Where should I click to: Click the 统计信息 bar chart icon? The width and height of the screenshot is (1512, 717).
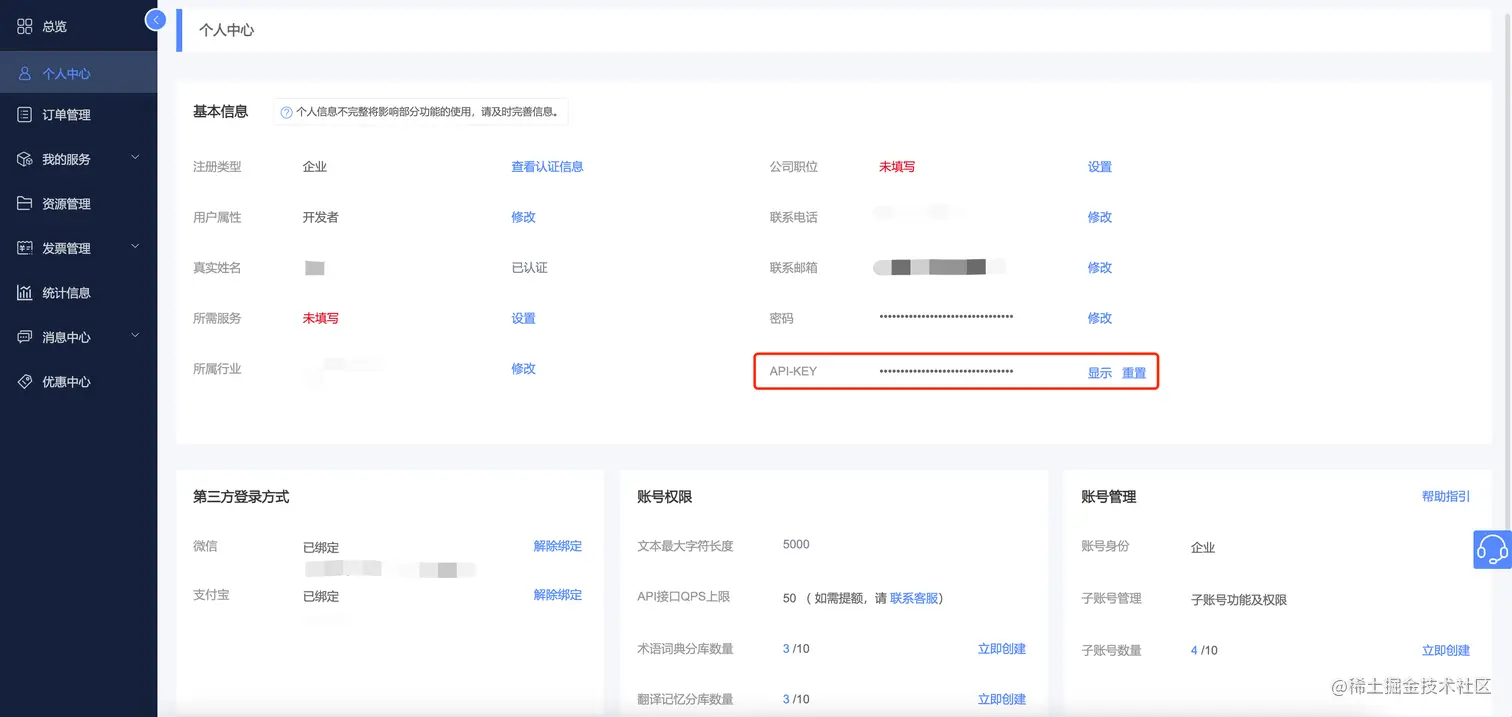tap(25, 293)
